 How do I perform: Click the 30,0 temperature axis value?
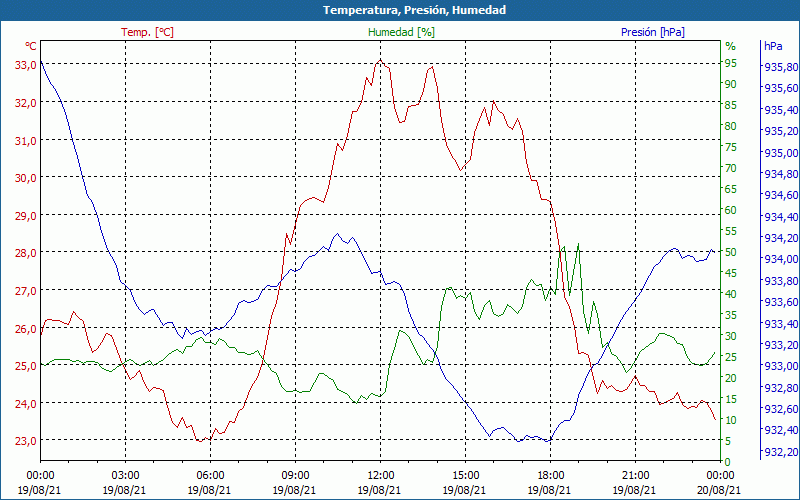tap(26, 178)
